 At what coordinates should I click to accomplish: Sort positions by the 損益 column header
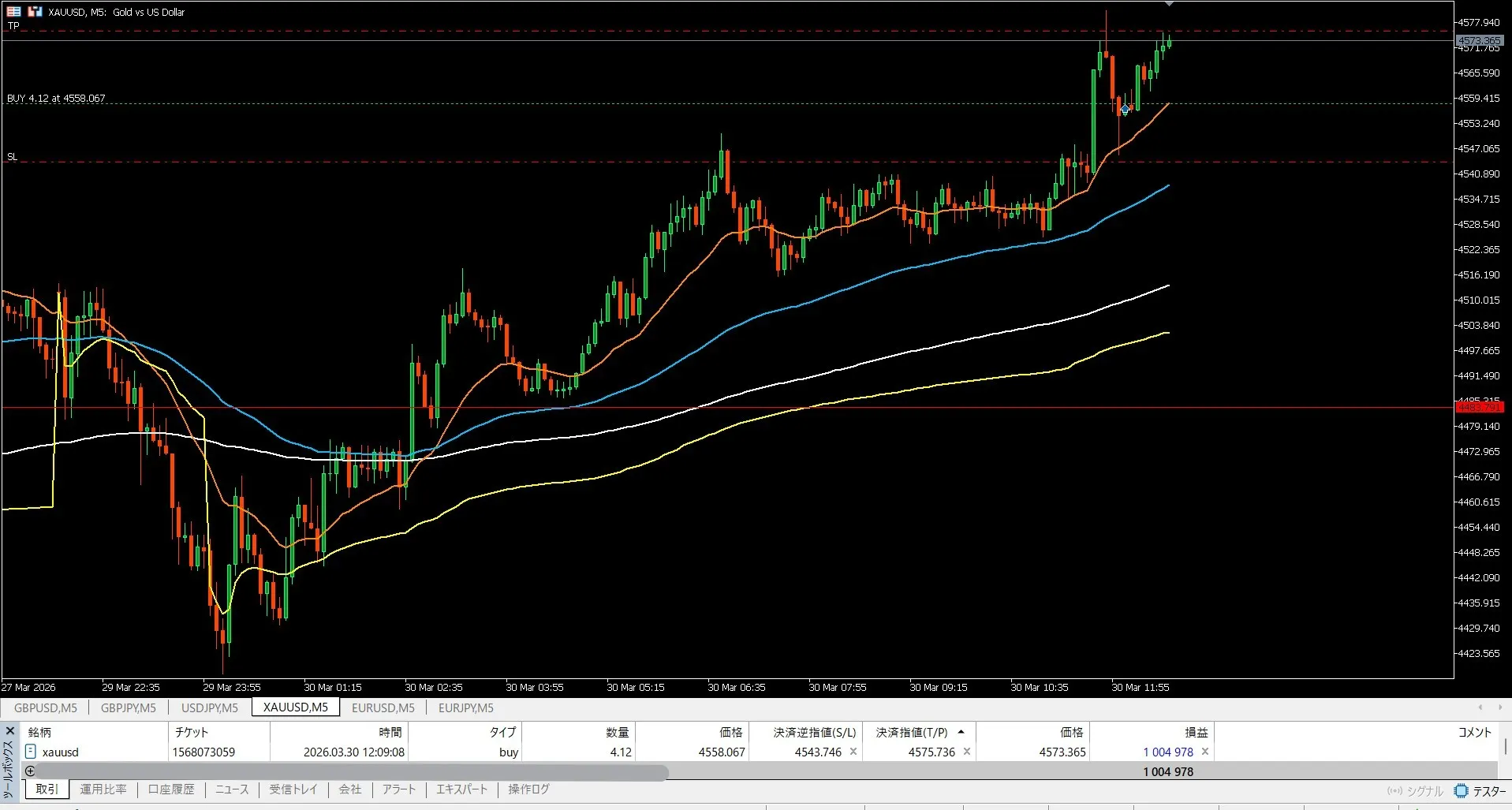pyautogui.click(x=1196, y=732)
